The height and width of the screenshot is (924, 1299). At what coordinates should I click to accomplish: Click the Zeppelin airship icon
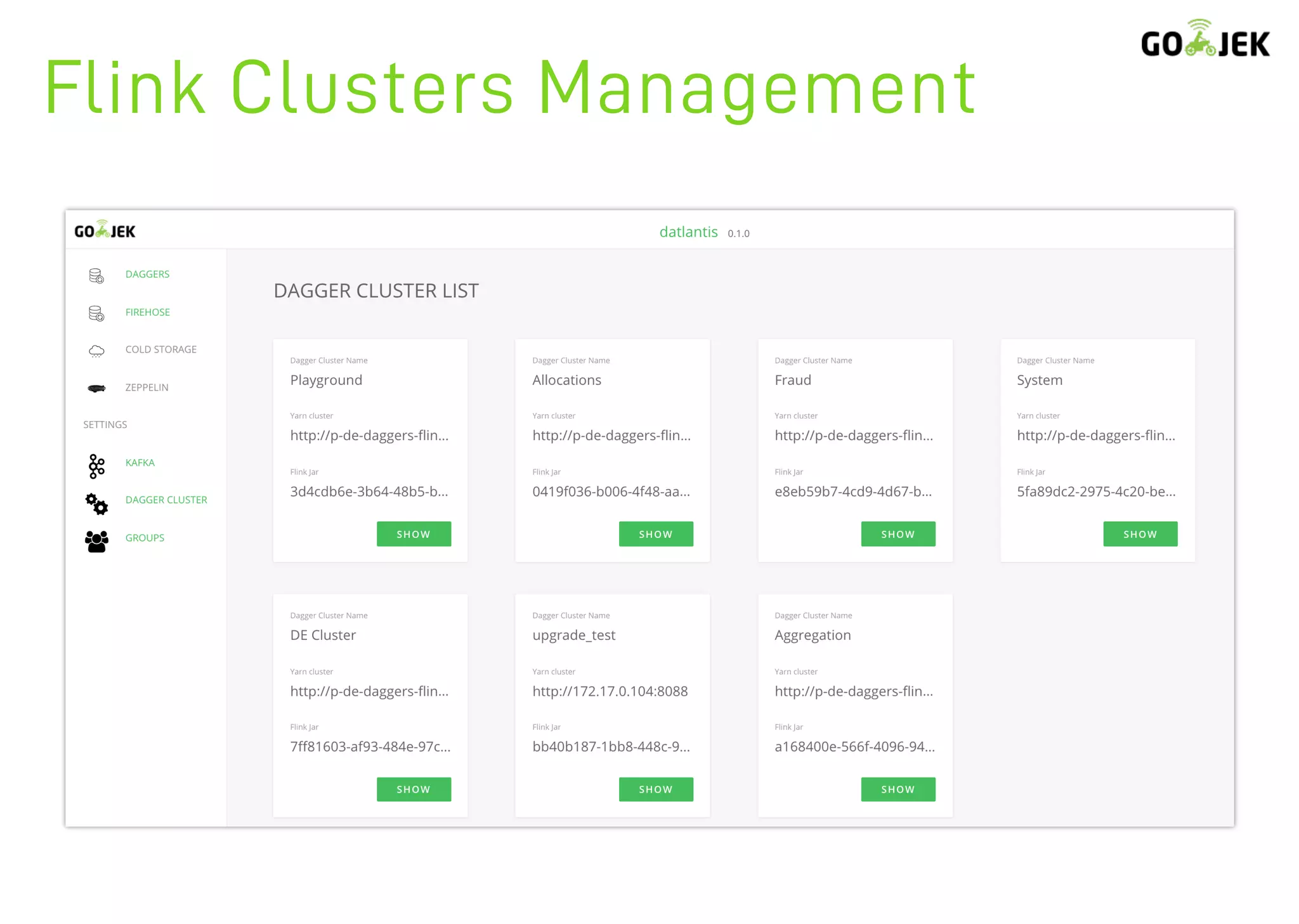coord(96,388)
